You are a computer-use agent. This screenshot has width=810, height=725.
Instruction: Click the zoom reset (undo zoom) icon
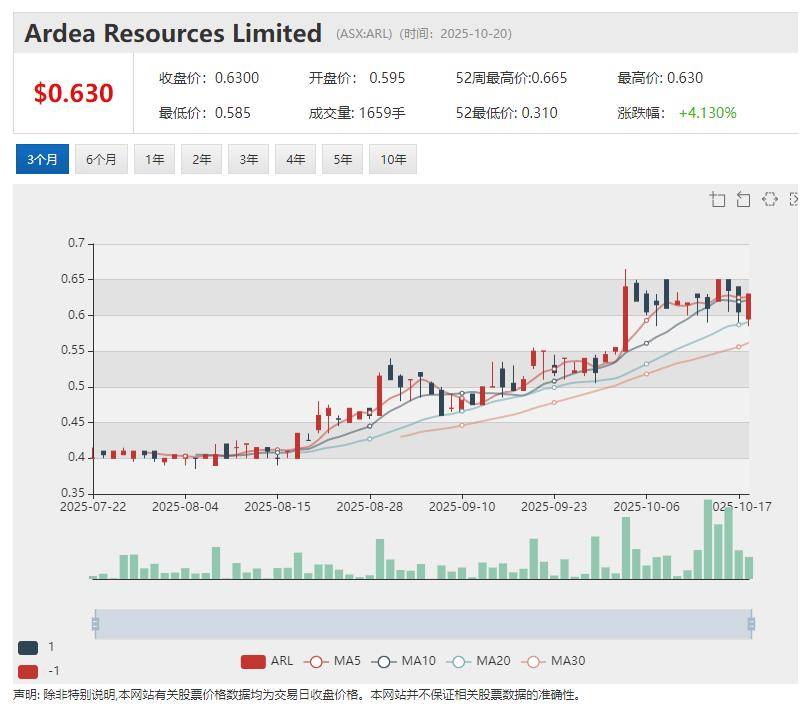tap(743, 199)
